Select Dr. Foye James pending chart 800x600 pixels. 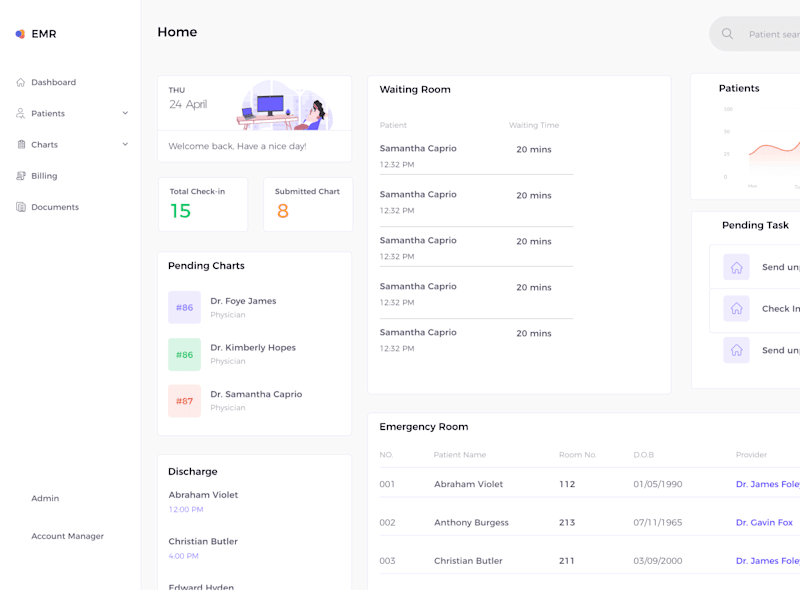(x=243, y=301)
